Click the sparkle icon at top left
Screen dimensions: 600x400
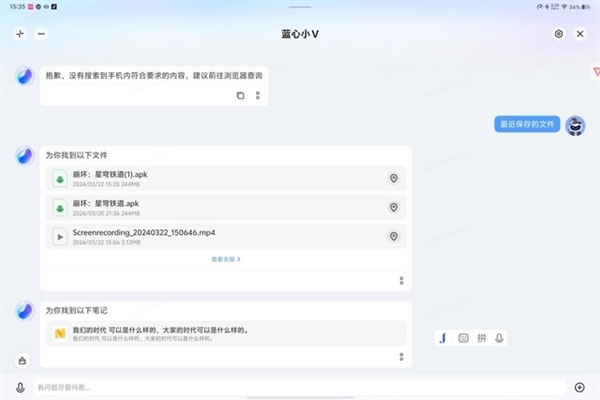pos(19,33)
